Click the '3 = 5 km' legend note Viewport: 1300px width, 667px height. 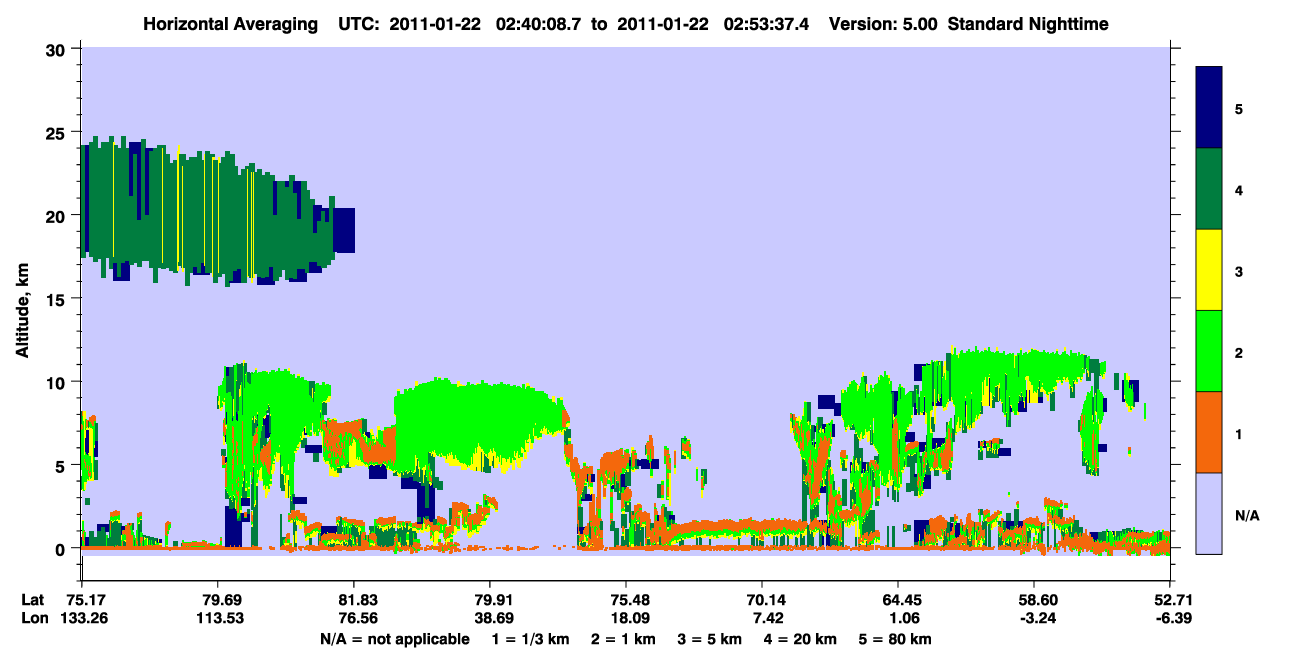711,639
